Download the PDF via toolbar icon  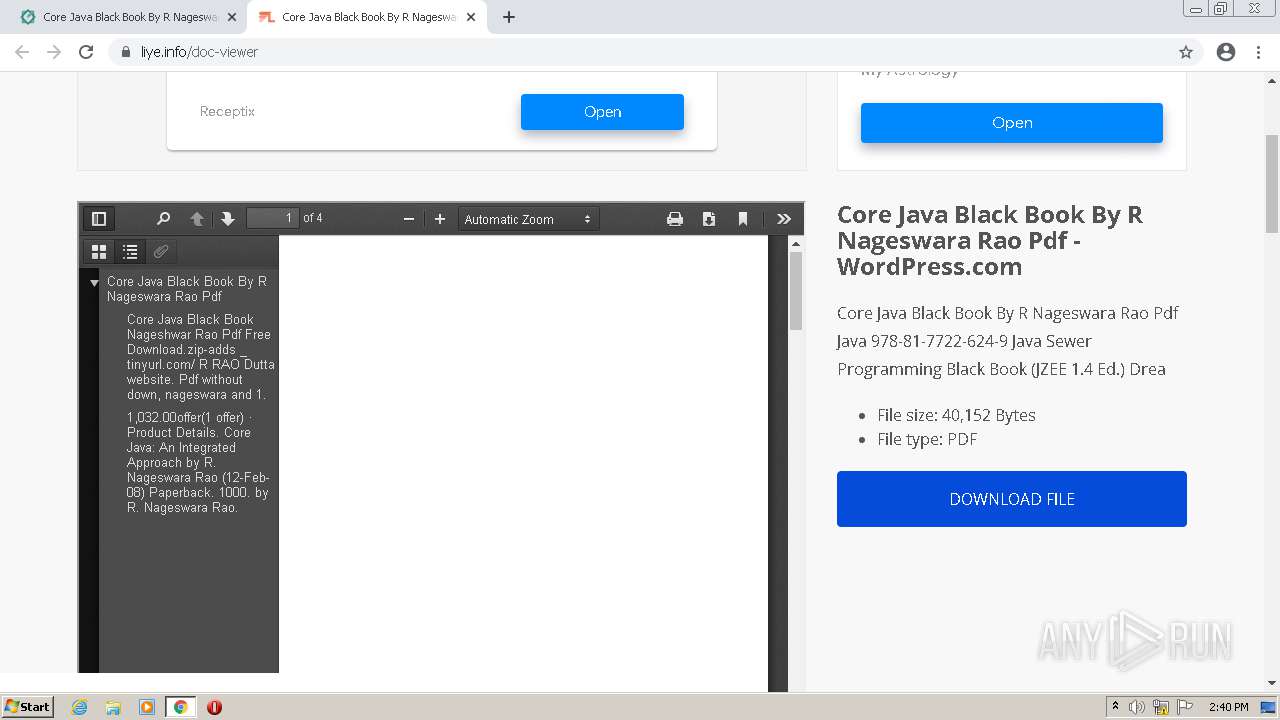[709, 219]
